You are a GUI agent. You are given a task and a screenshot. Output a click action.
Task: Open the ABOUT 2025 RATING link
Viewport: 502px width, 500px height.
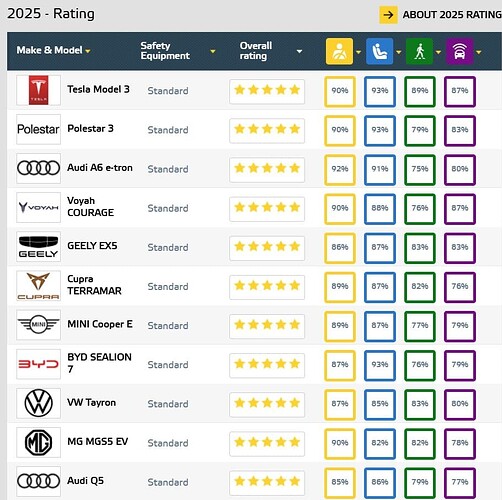tap(452, 15)
